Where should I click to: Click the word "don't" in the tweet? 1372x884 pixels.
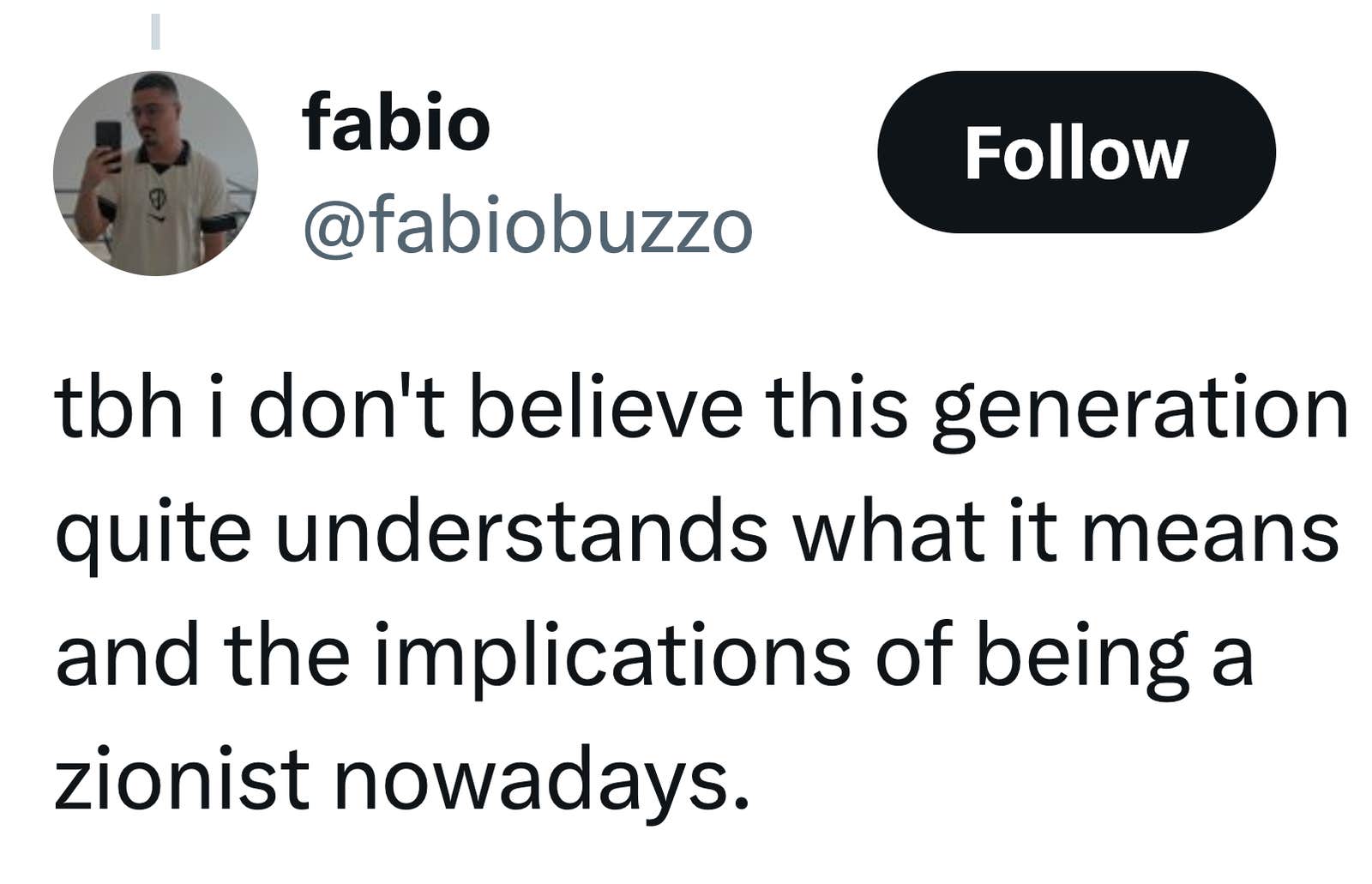346,407
